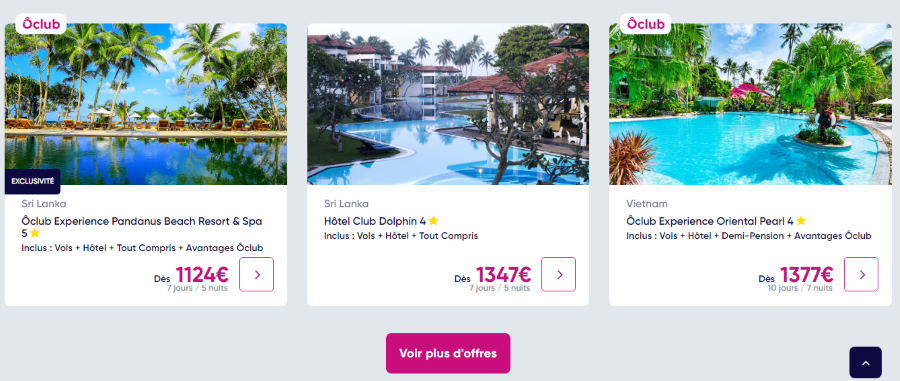This screenshot has width=900, height=381.
Task: Open Pandanus Beach Resort offer arrow button
Action: pos(256,274)
